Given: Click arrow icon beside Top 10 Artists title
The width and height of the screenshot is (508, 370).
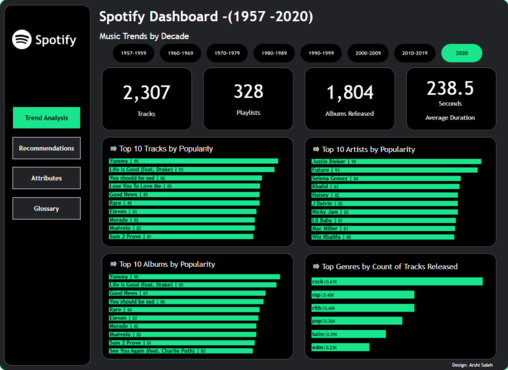Looking at the screenshot, I should tap(316, 149).
